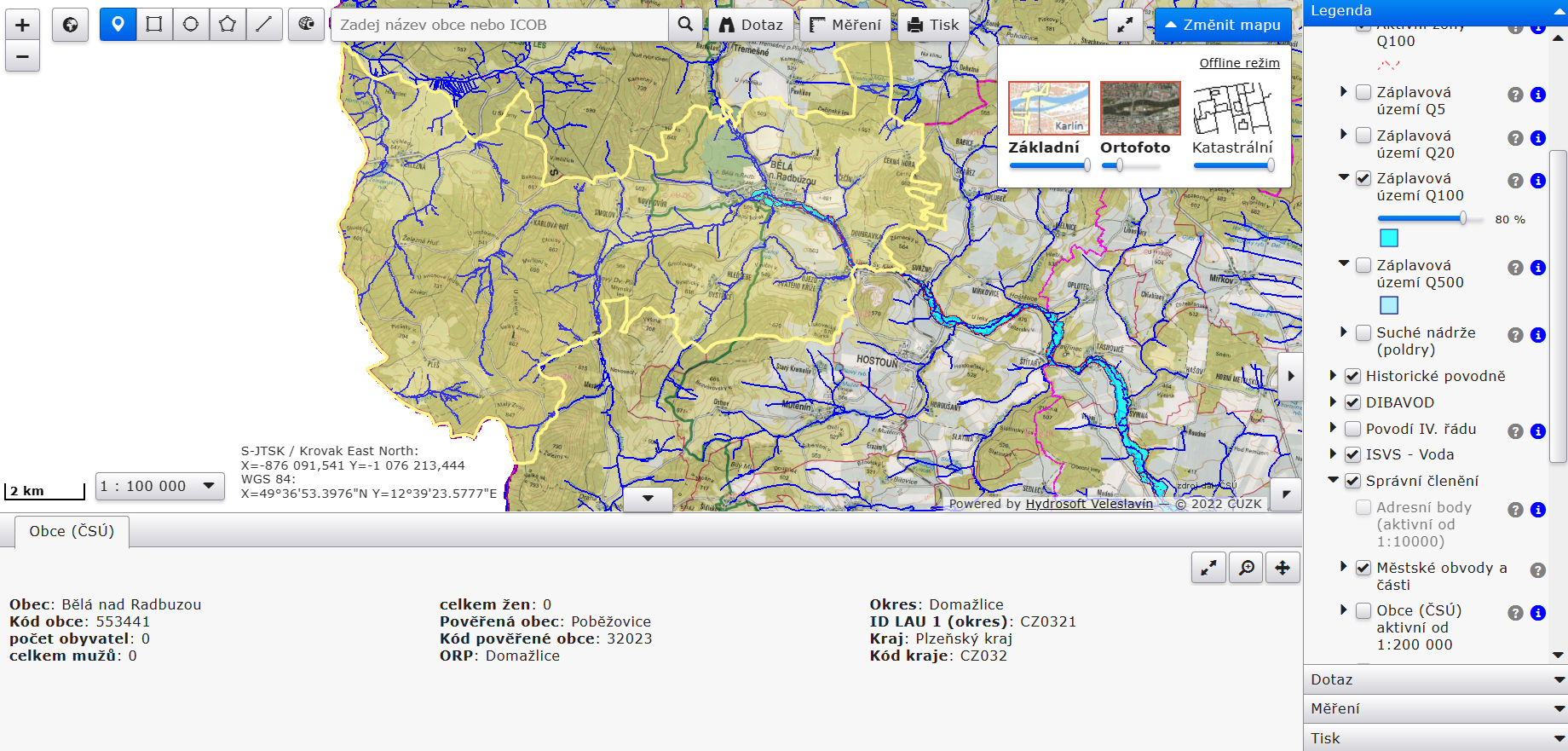Select the polygon selection tool
This screenshot has width=1568, height=751.
(x=228, y=25)
